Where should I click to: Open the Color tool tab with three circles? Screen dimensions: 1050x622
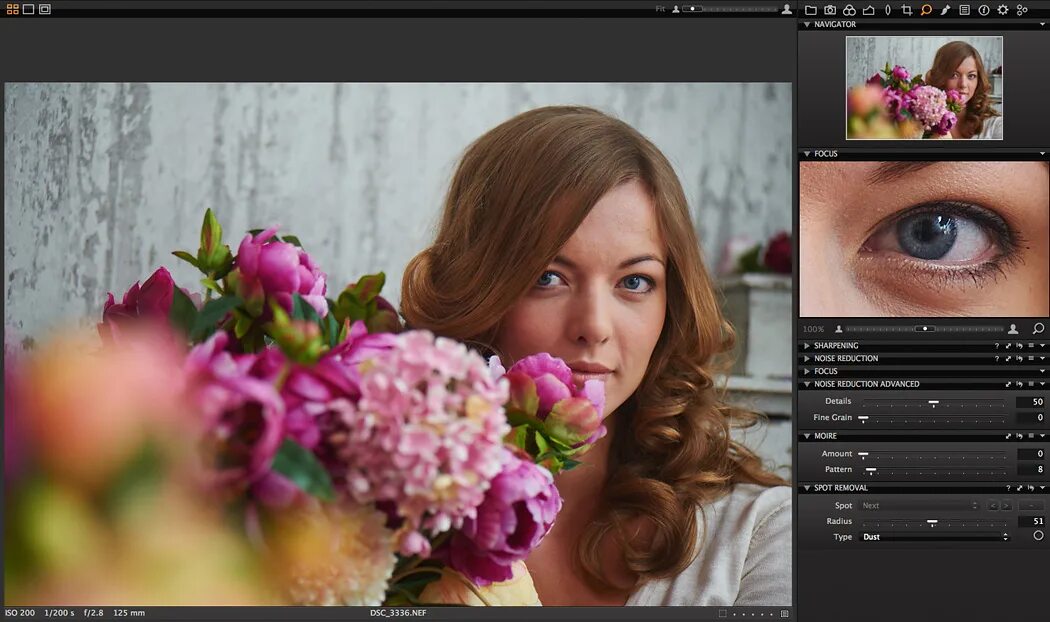pyautogui.click(x=849, y=10)
